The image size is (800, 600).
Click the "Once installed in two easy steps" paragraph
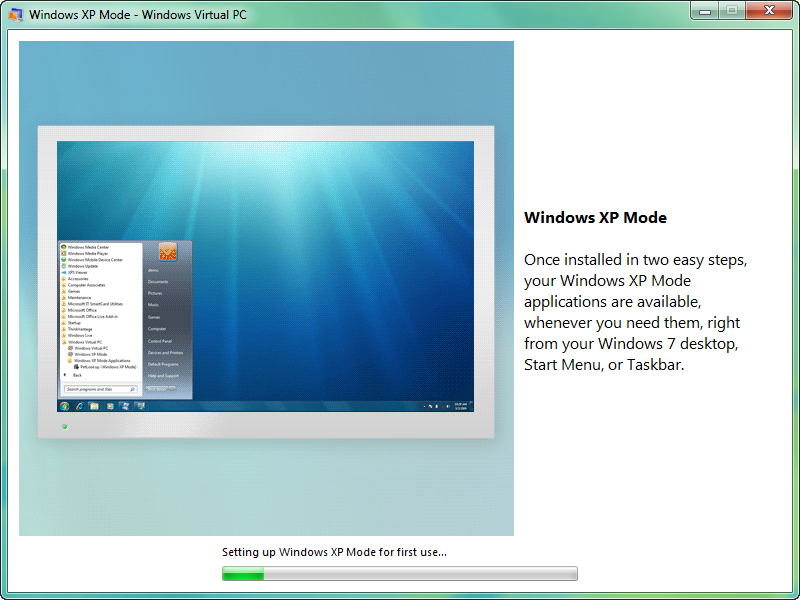coord(635,312)
